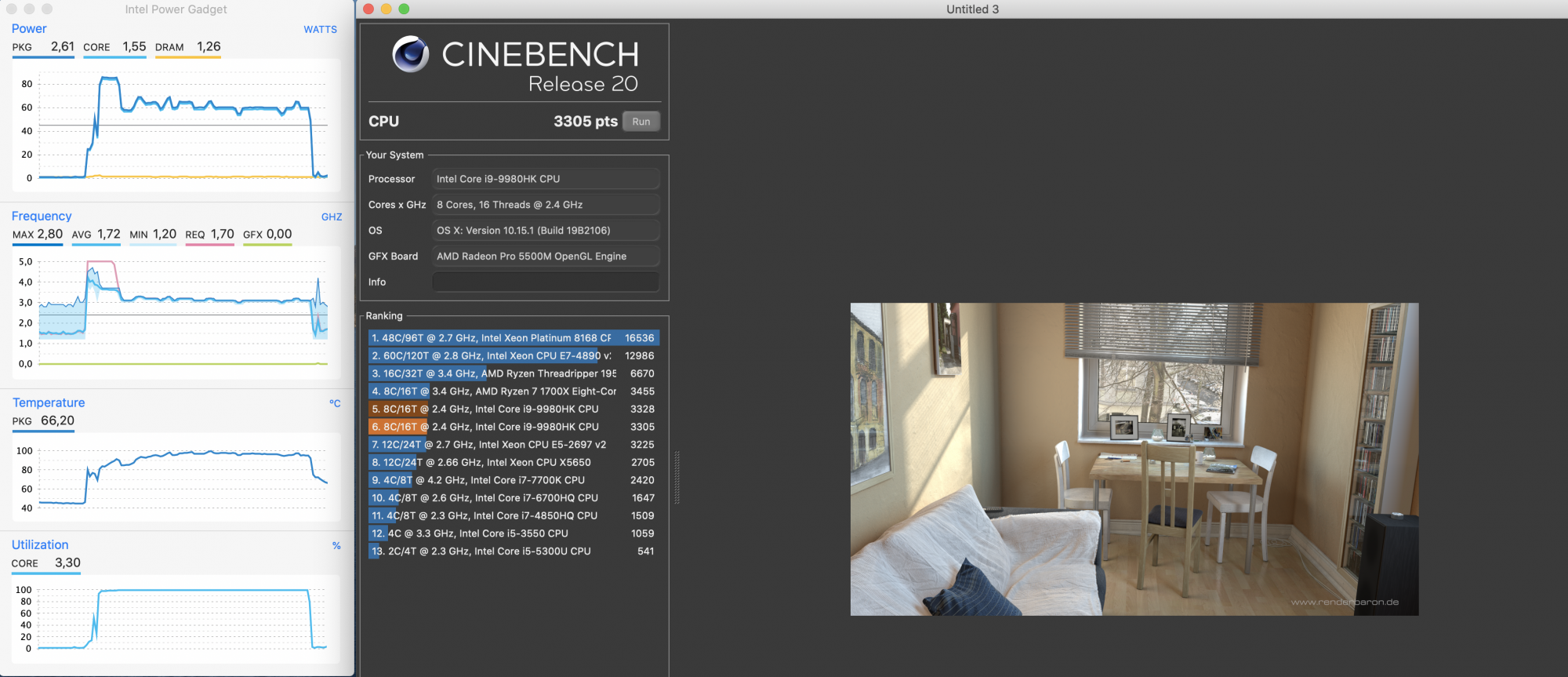1568x677 pixels.
Task: Select ranking row 13 Core i5-5300U
Action: pos(514,551)
